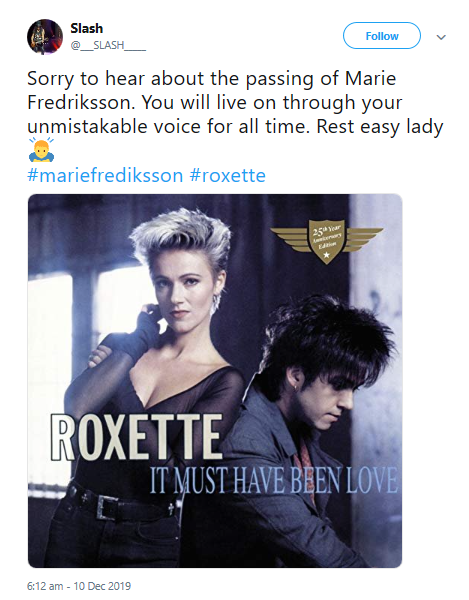This screenshot has height=600, width=469.
Task: Follow the Slash account
Action: click(382, 36)
